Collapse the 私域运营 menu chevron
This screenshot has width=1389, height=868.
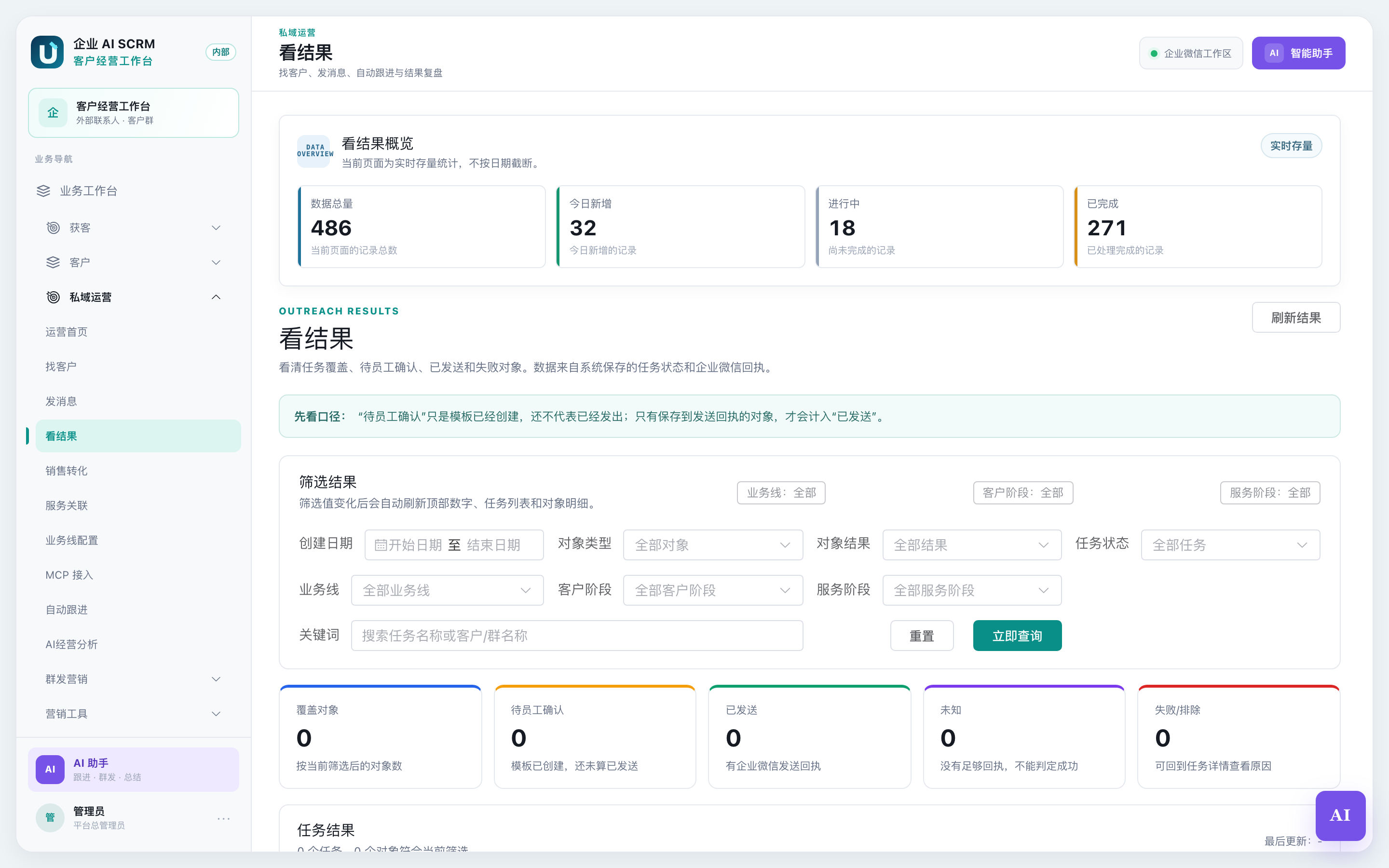[216, 297]
